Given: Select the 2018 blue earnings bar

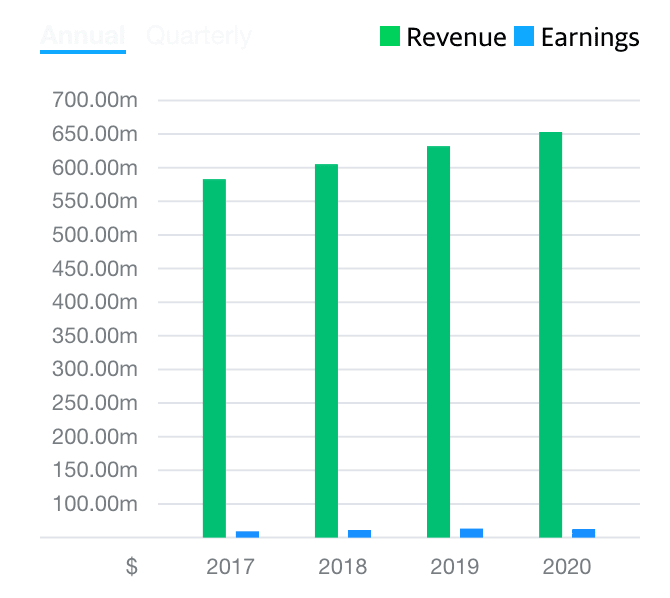Looking at the screenshot, I should pos(359,534).
